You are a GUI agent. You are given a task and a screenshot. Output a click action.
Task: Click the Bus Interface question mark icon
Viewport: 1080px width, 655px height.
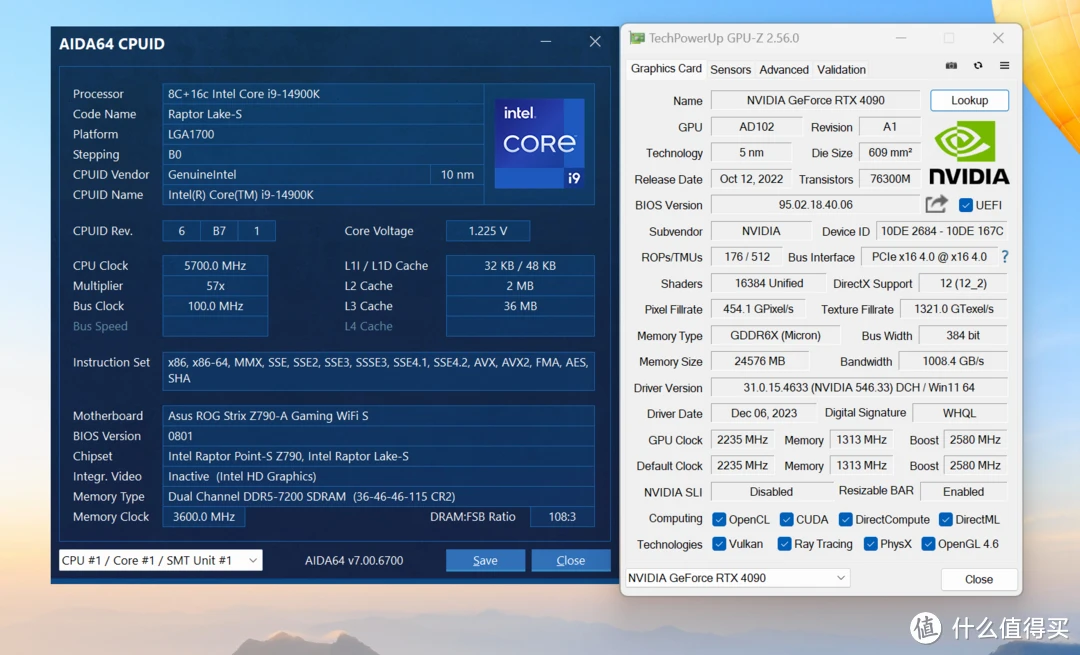point(1004,257)
